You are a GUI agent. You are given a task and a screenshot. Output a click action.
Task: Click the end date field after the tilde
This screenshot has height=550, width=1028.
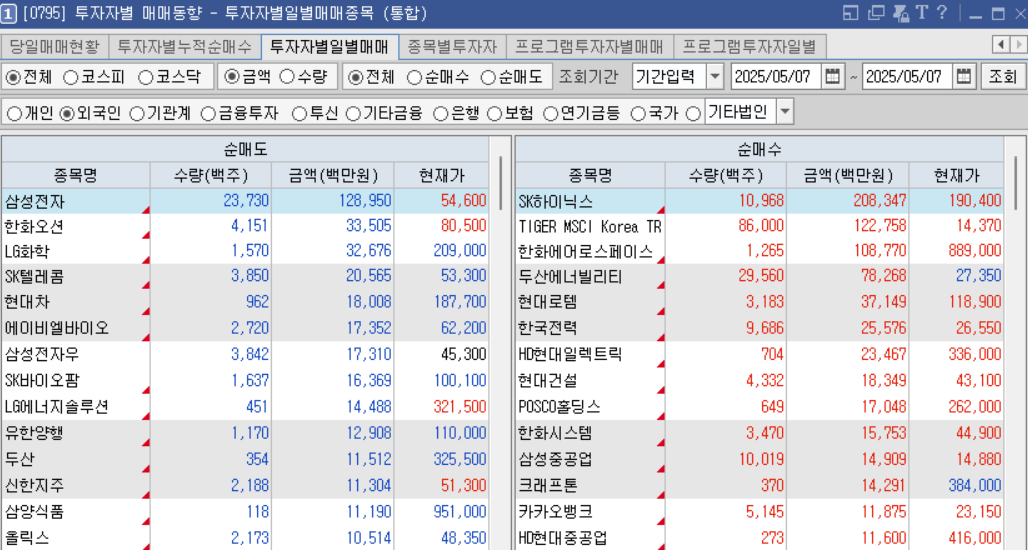click(908, 77)
